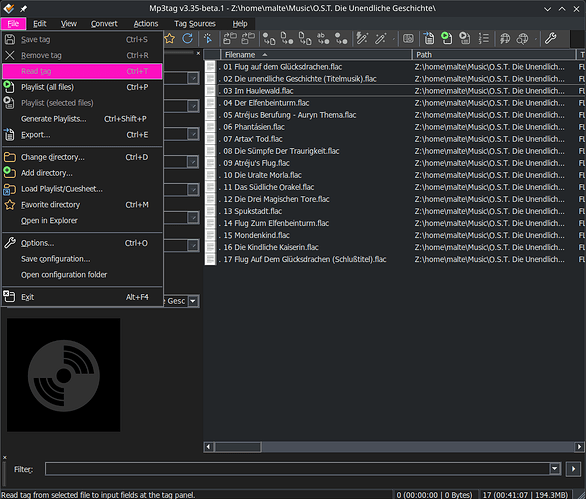This screenshot has height=499, width=586.
Task: Click the Quick Actions wand icon
Action: (x=380, y=38)
